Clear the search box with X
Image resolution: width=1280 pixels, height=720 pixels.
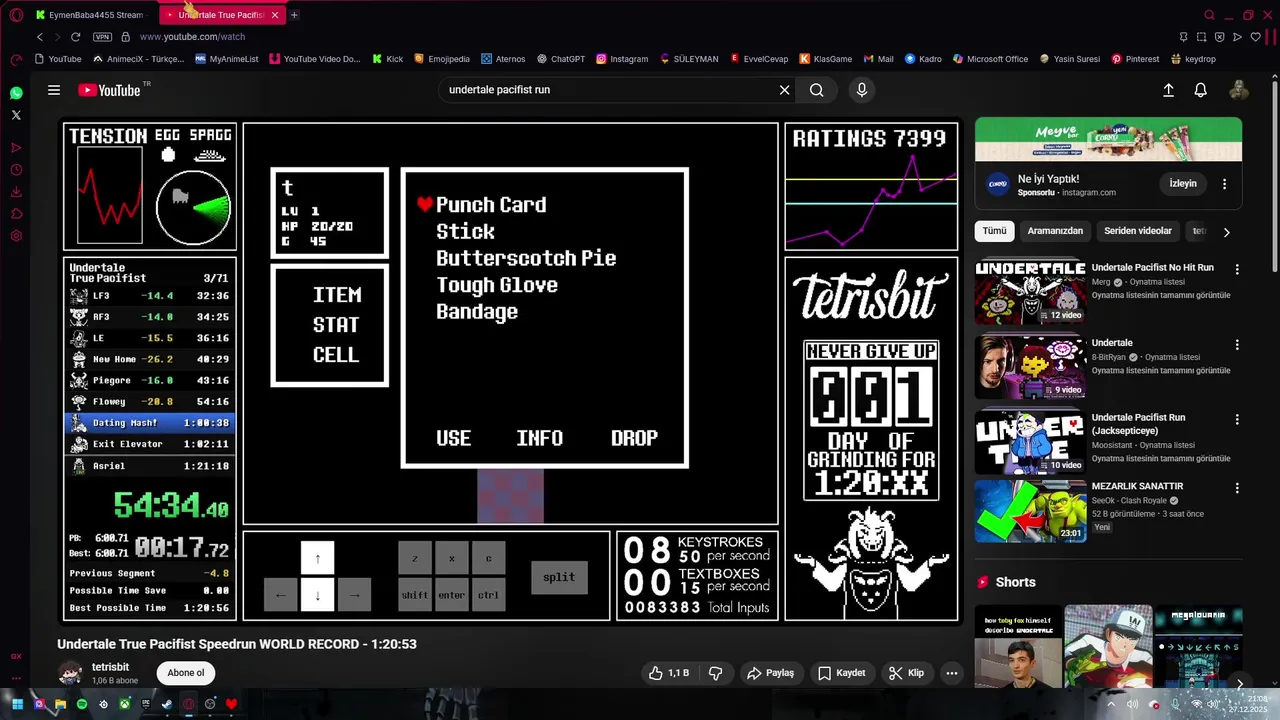[x=785, y=90]
